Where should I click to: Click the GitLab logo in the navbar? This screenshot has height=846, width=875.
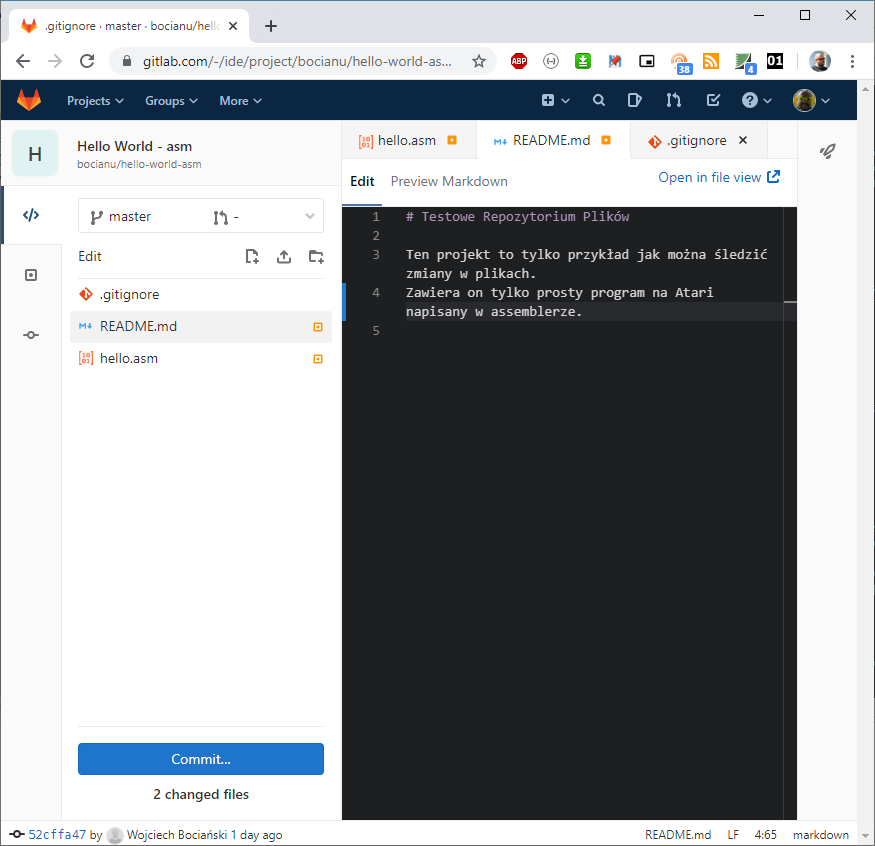coord(29,100)
